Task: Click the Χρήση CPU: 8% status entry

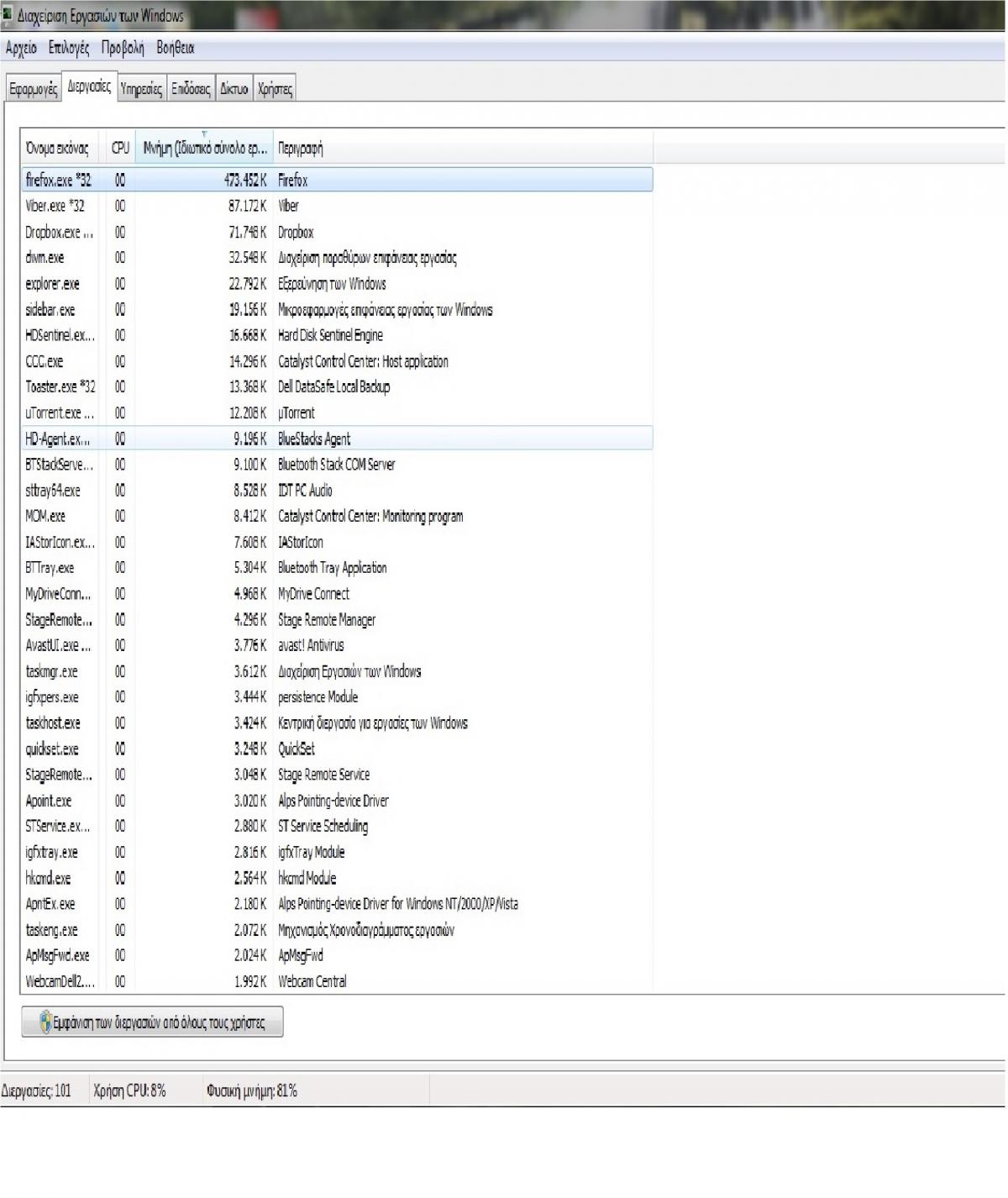Action: pyautogui.click(x=129, y=1091)
